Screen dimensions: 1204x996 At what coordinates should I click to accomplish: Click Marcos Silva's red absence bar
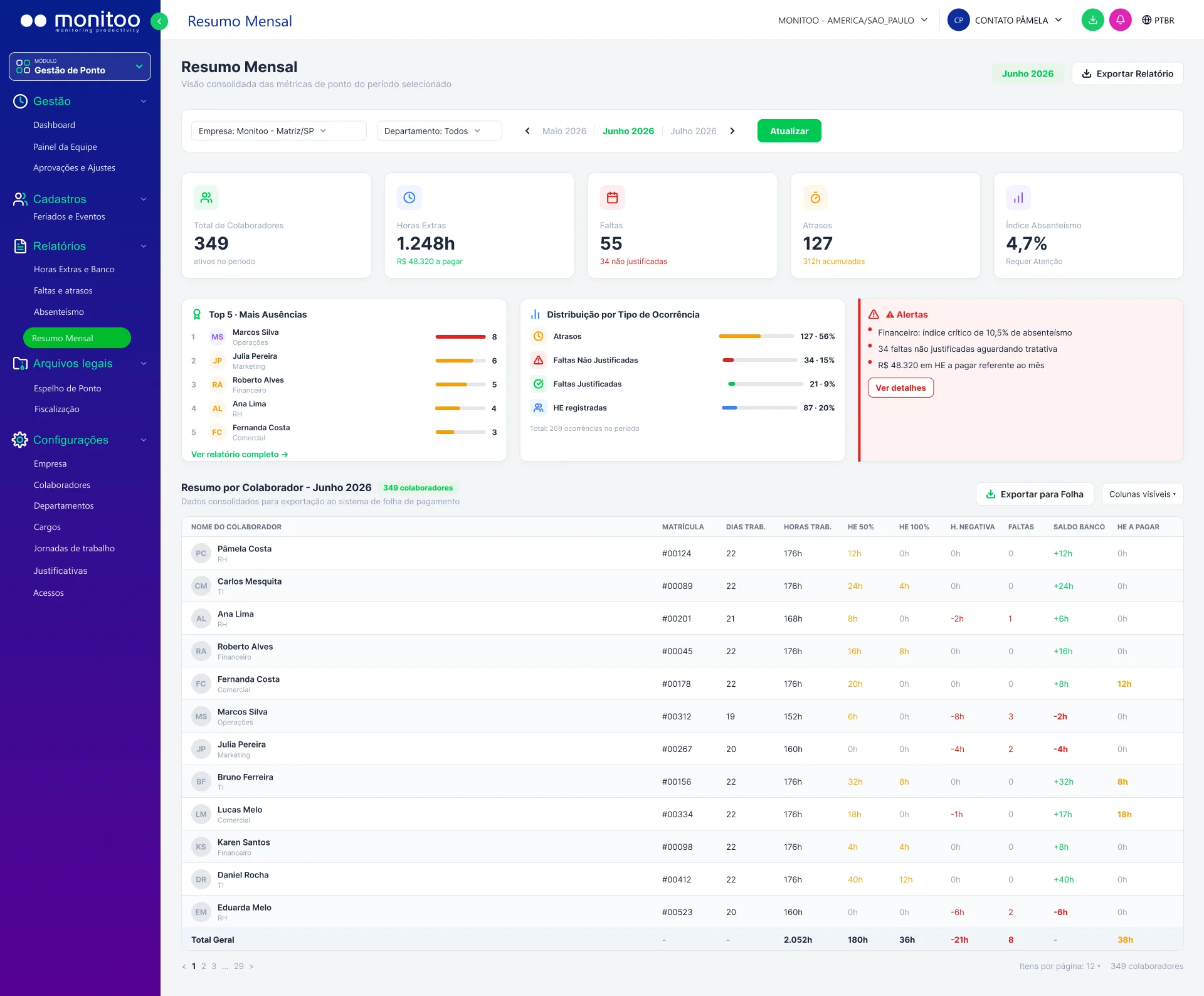coord(460,337)
